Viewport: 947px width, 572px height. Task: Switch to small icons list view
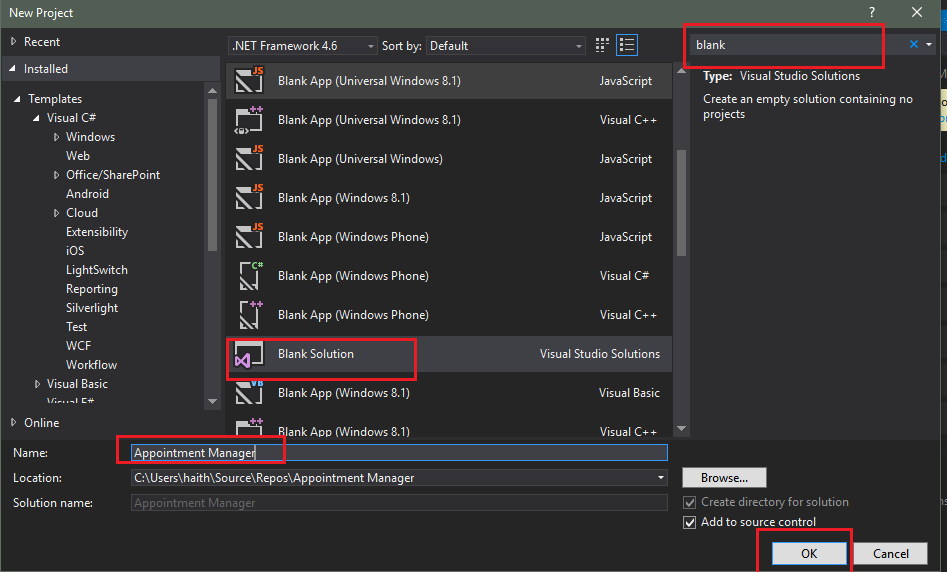point(627,45)
